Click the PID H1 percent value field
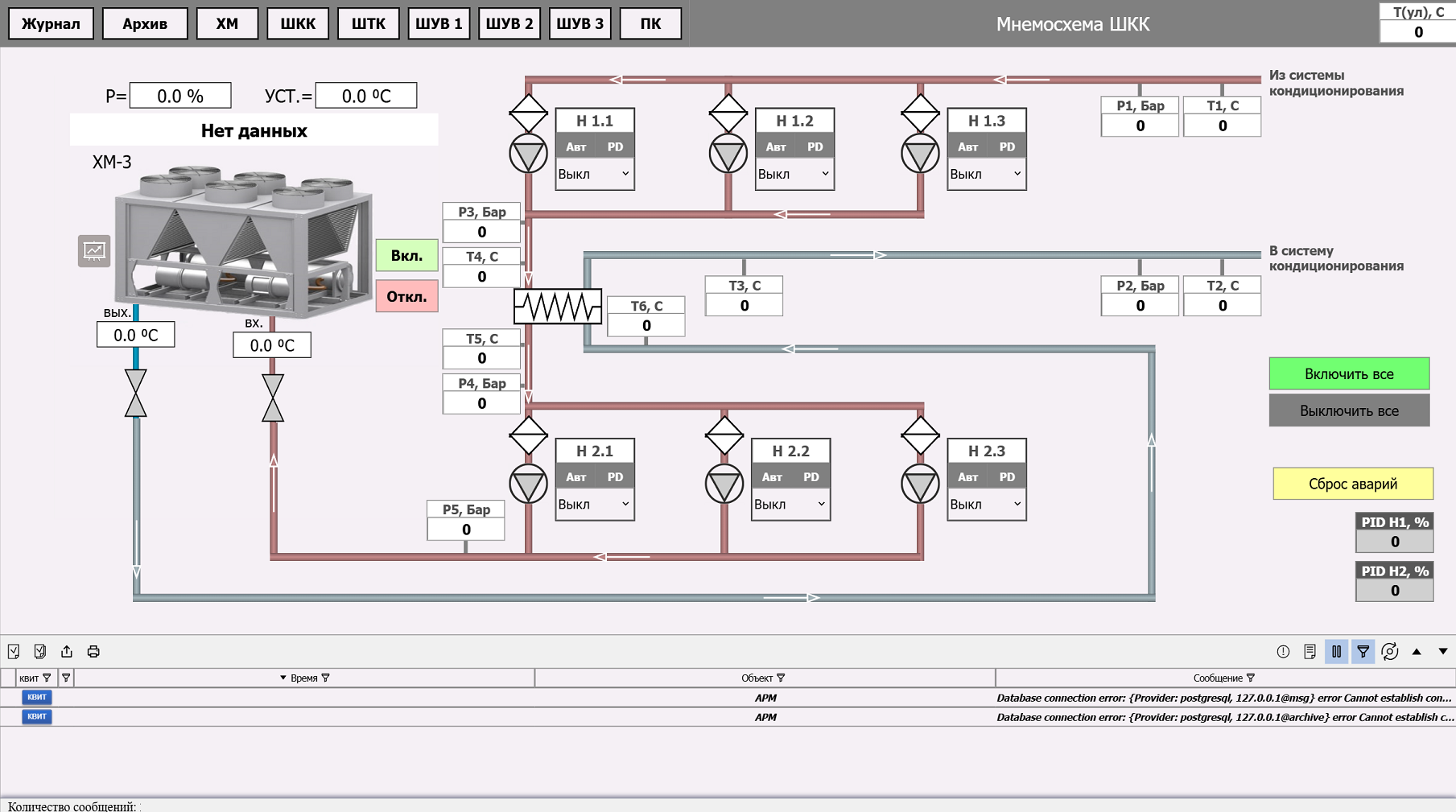The height and width of the screenshot is (812, 1456). 1394,542
